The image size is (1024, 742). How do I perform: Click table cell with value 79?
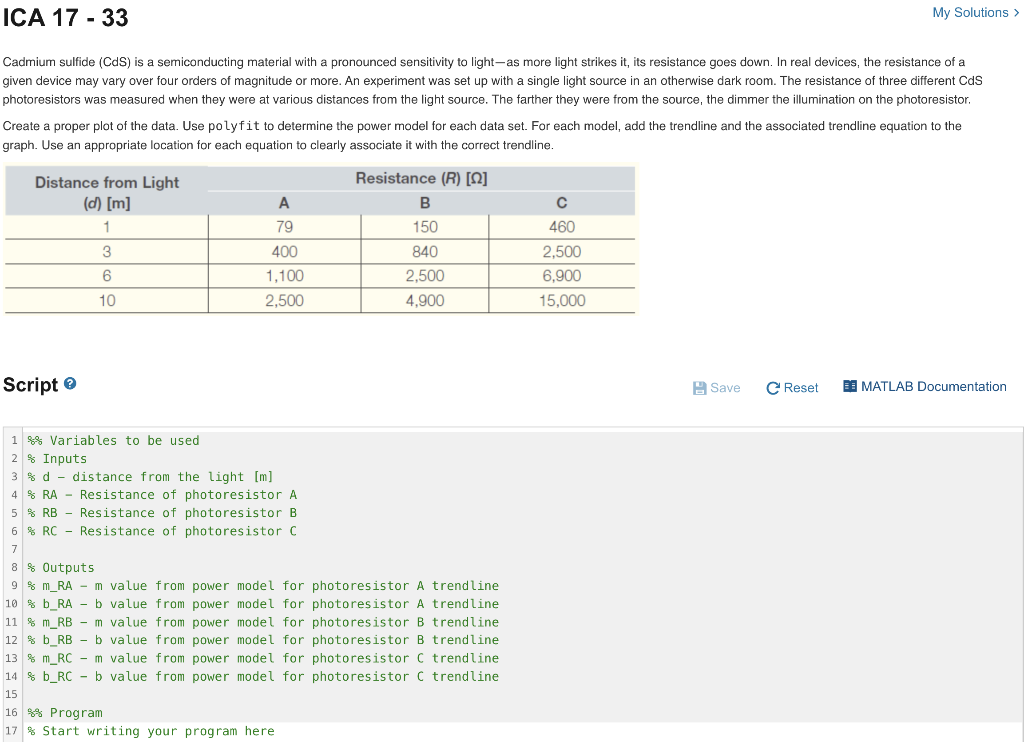point(284,227)
